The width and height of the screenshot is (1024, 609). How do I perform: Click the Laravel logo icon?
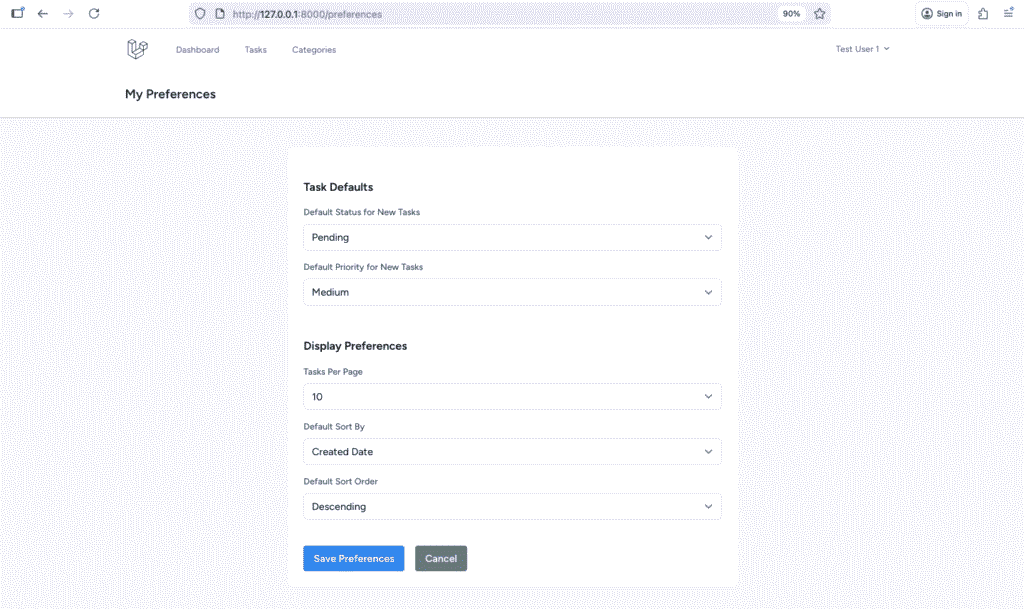137,49
